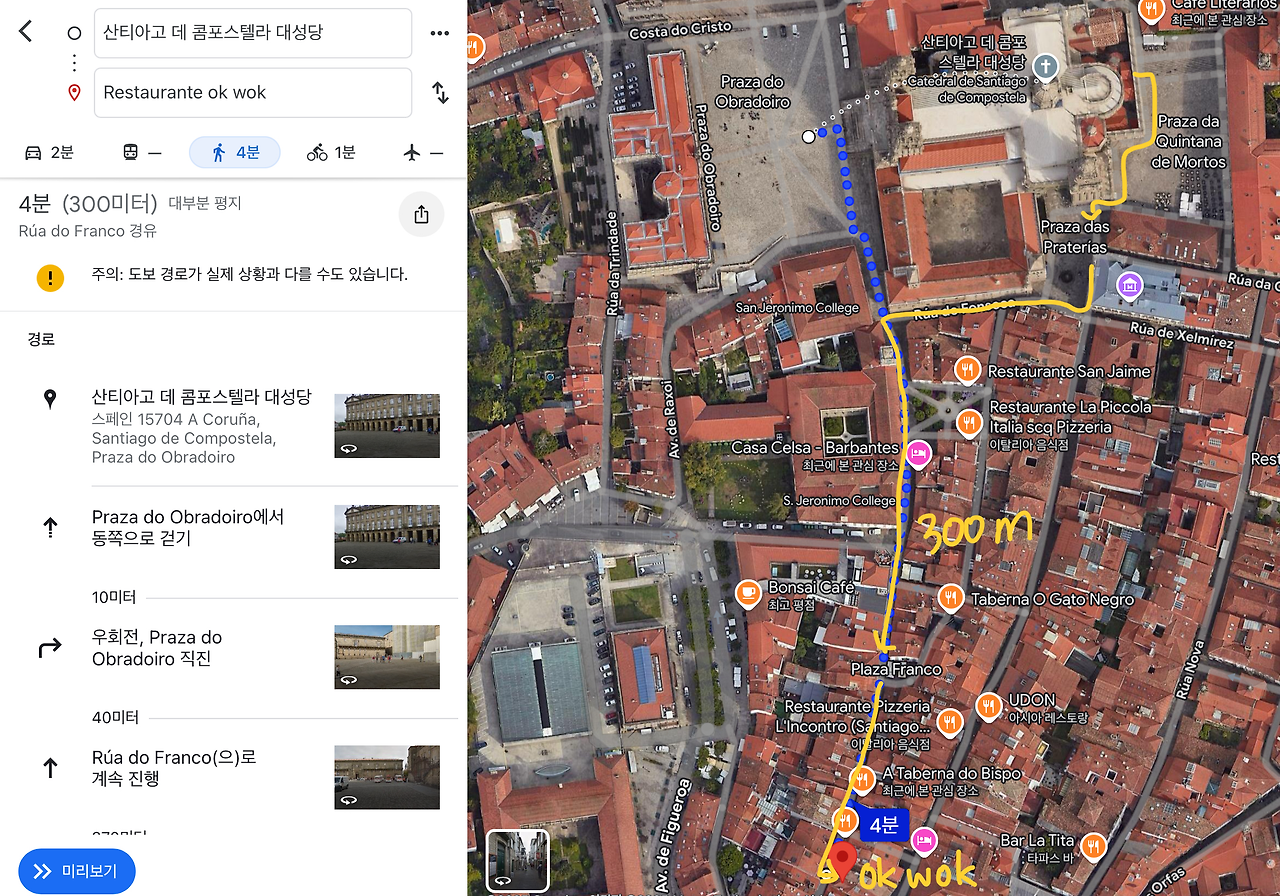
Task: Edit the origin field 산티아고 데 콤포스텔라 대성당
Action: coord(252,33)
